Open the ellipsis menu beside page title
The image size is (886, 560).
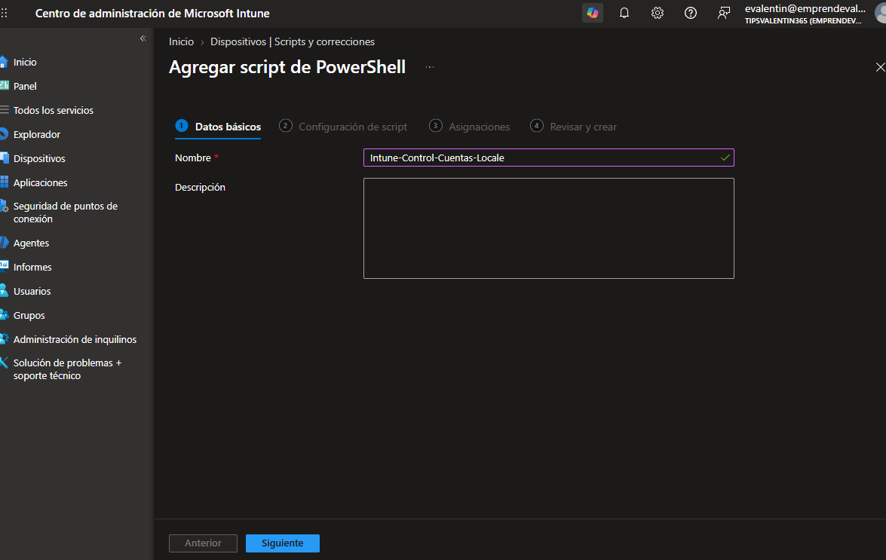(x=430, y=67)
